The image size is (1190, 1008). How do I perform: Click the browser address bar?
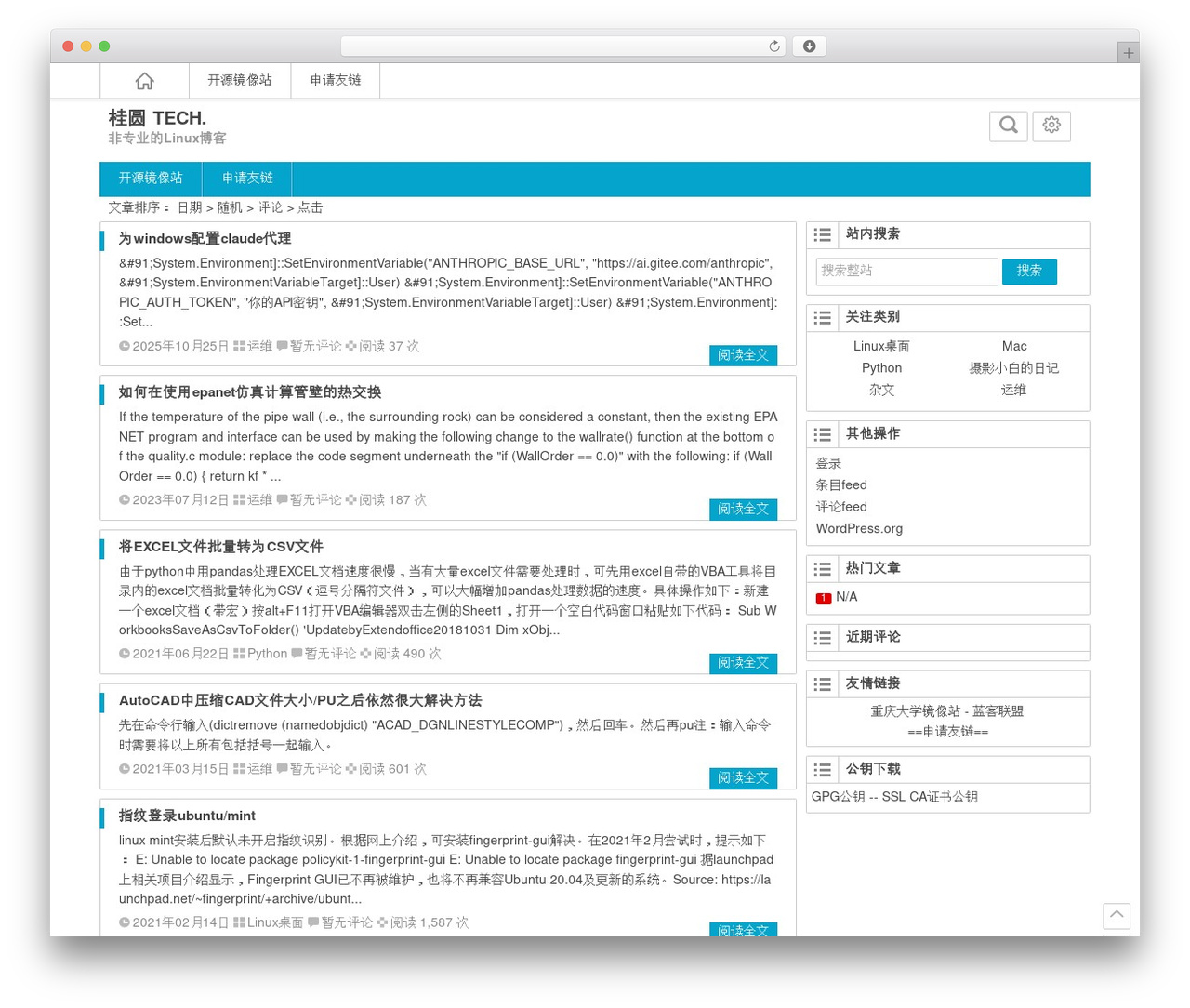(562, 46)
